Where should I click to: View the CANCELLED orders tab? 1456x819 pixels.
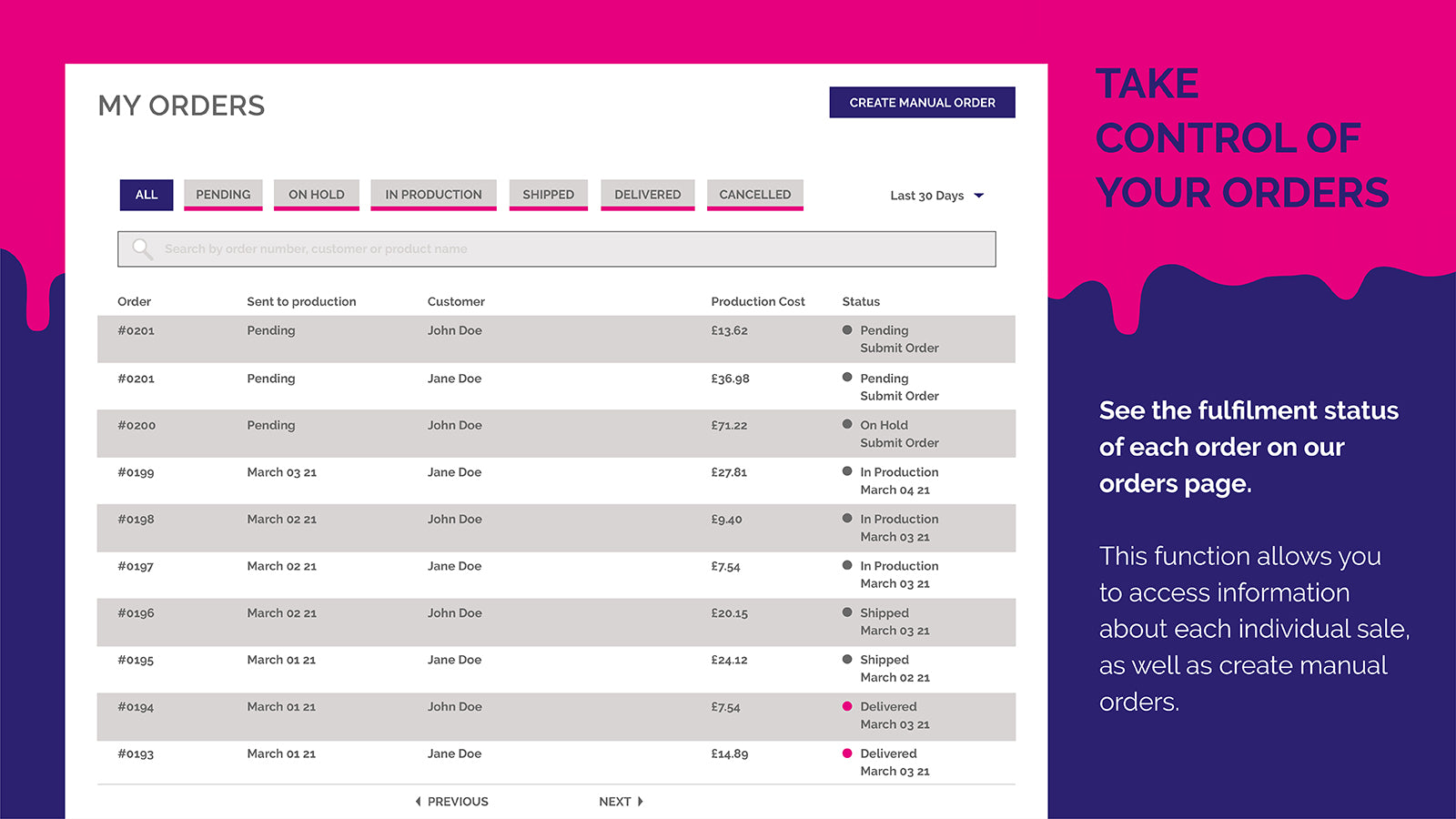755,195
